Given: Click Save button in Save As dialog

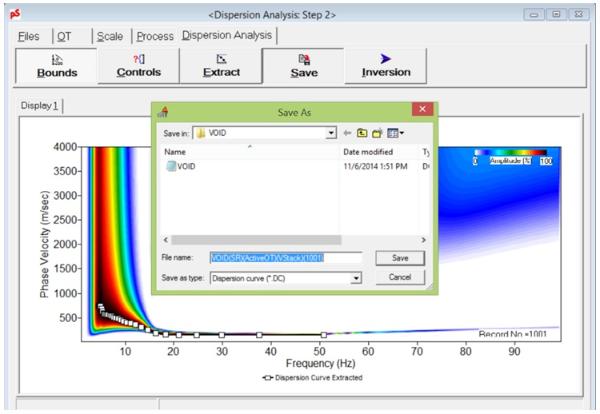Looking at the screenshot, I should 399,258.
